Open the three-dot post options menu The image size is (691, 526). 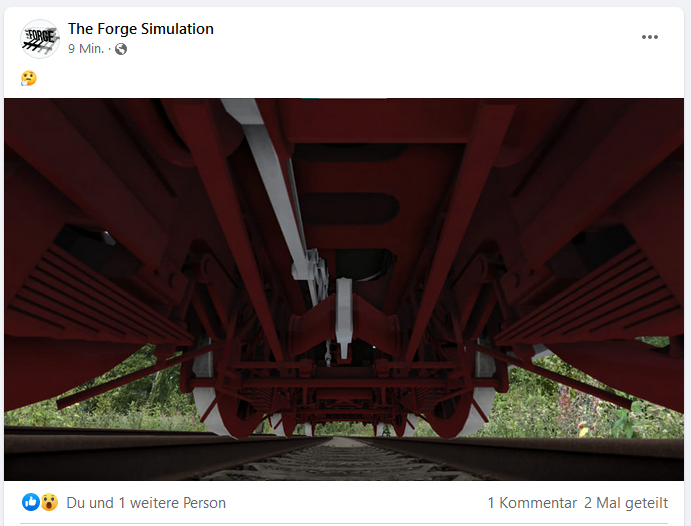[650, 37]
